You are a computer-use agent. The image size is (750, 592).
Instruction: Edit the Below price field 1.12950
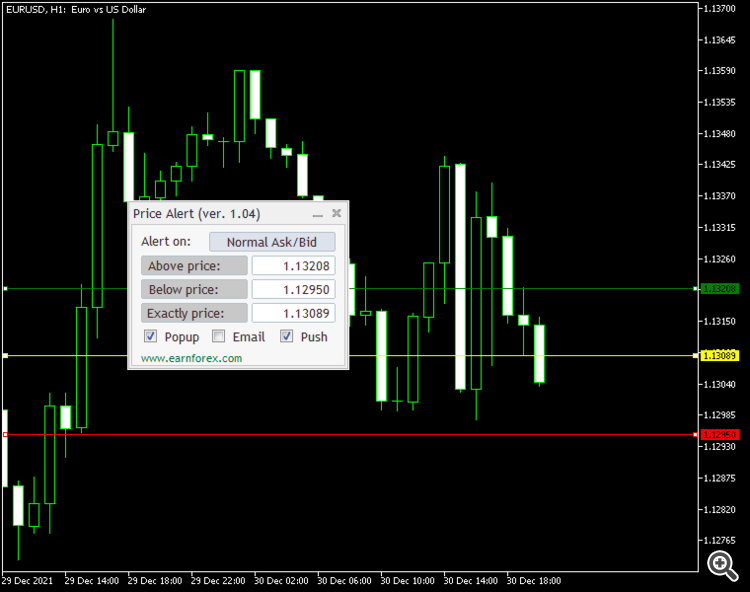(294, 289)
